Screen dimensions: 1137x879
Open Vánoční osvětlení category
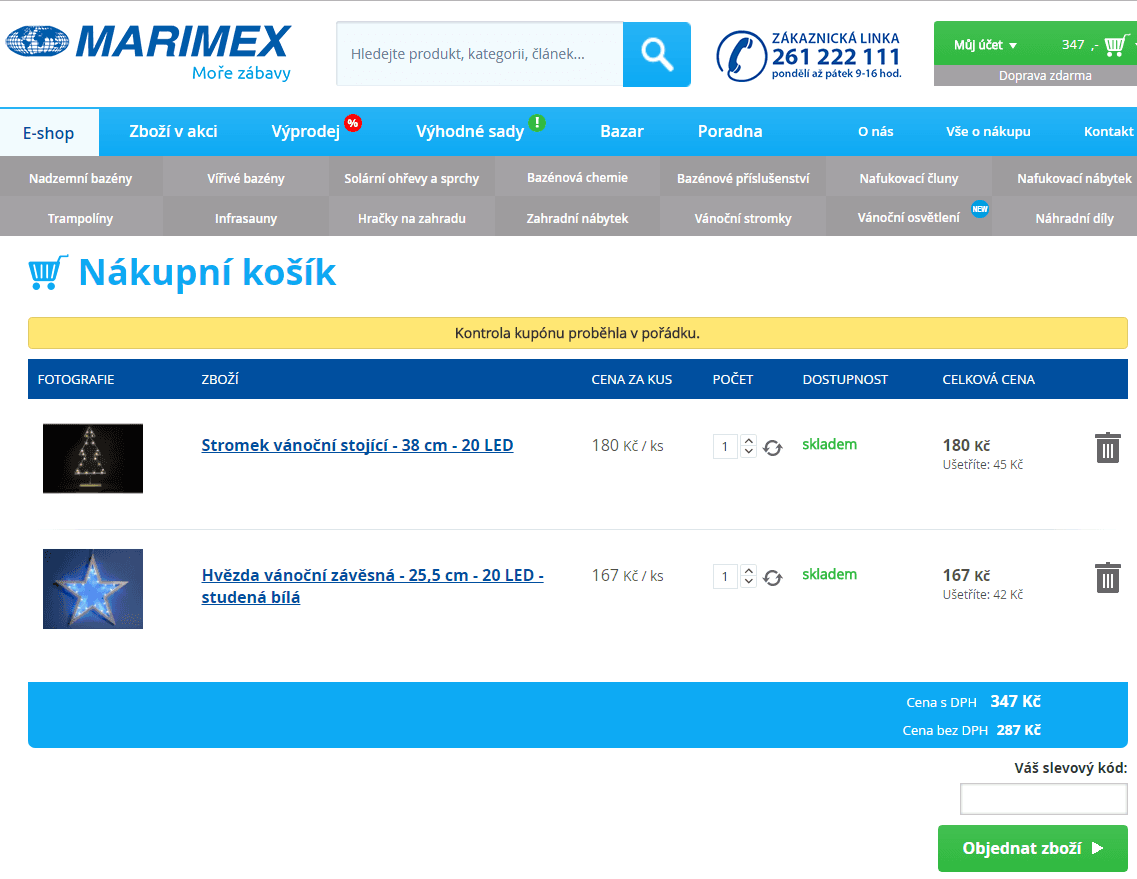click(909, 218)
